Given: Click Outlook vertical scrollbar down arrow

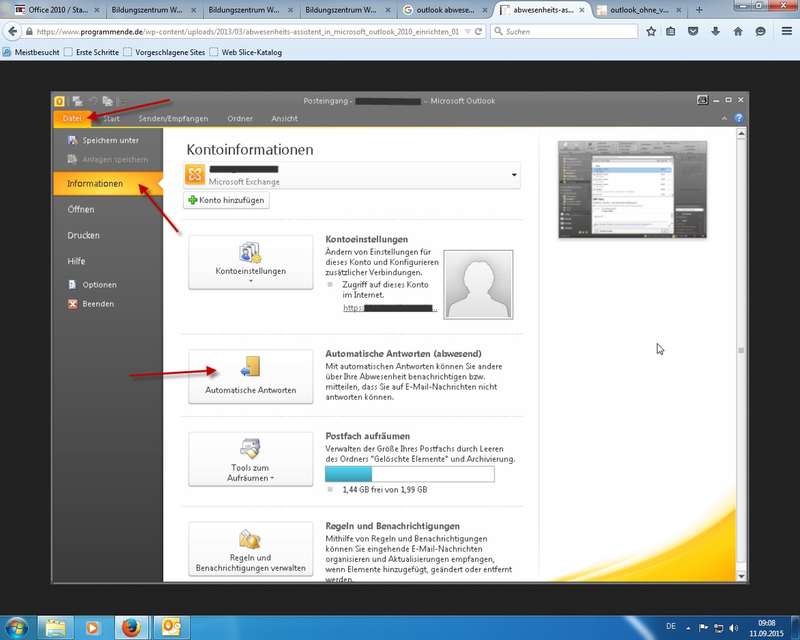Looking at the screenshot, I should [741, 576].
